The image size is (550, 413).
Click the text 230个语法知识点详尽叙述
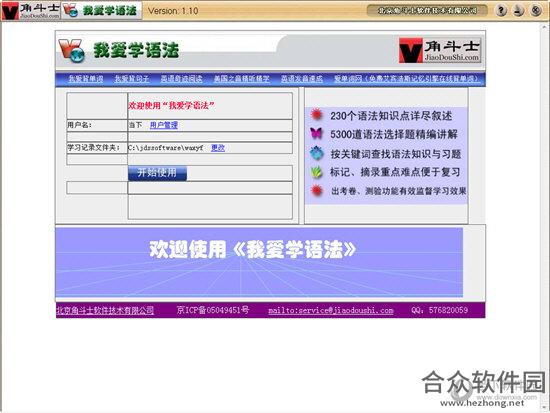(x=391, y=116)
